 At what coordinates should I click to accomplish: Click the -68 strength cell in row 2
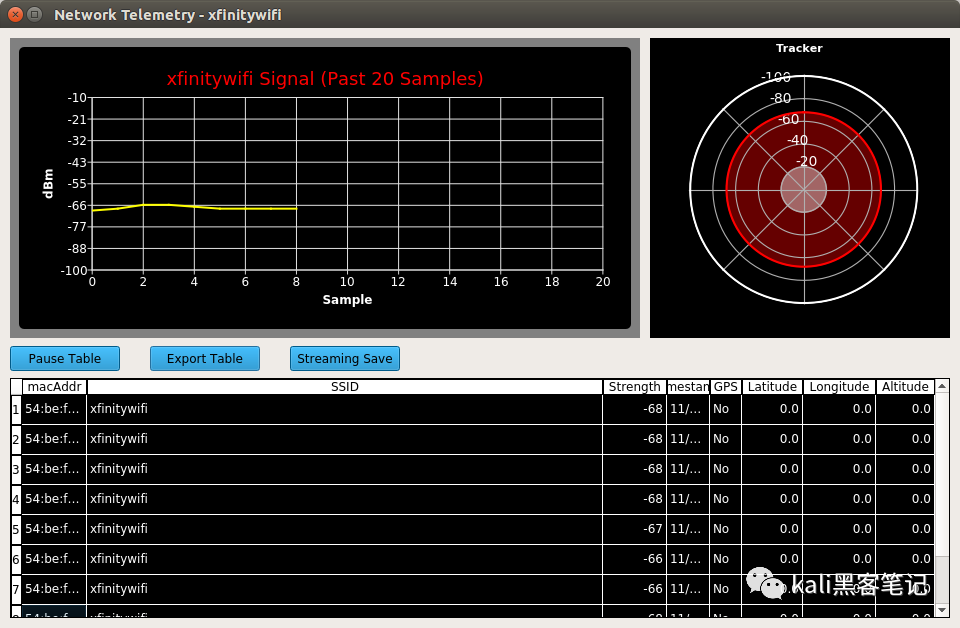click(x=634, y=439)
